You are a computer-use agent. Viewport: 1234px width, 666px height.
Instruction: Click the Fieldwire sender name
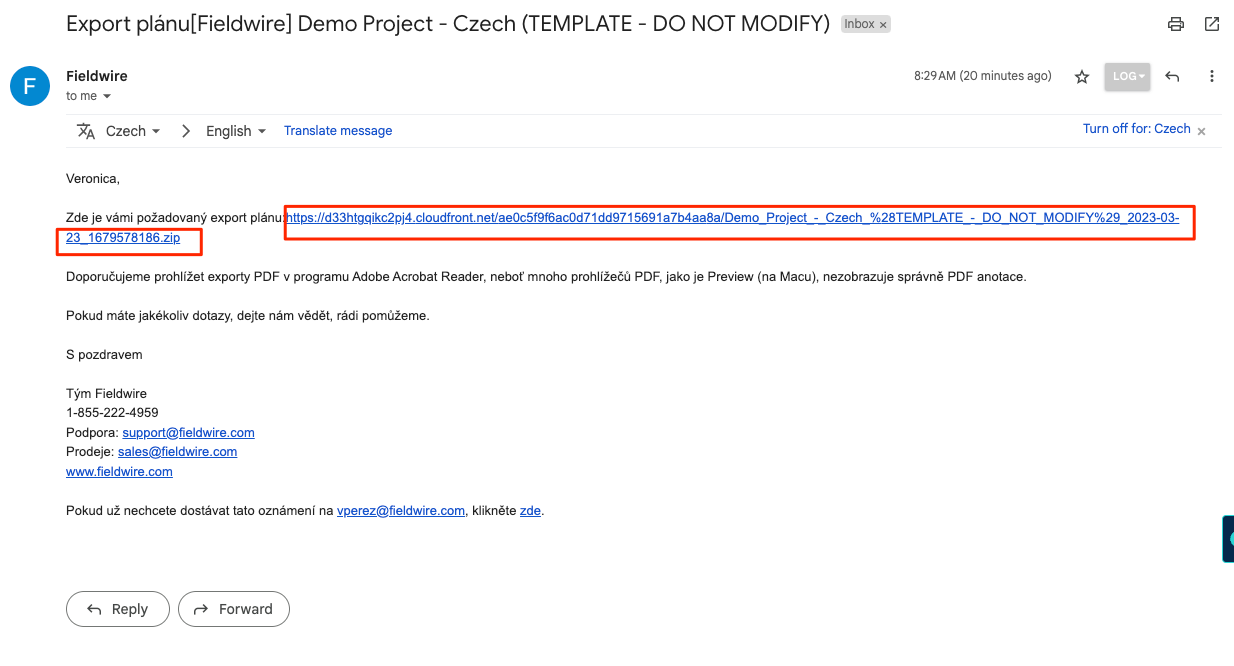(97, 76)
